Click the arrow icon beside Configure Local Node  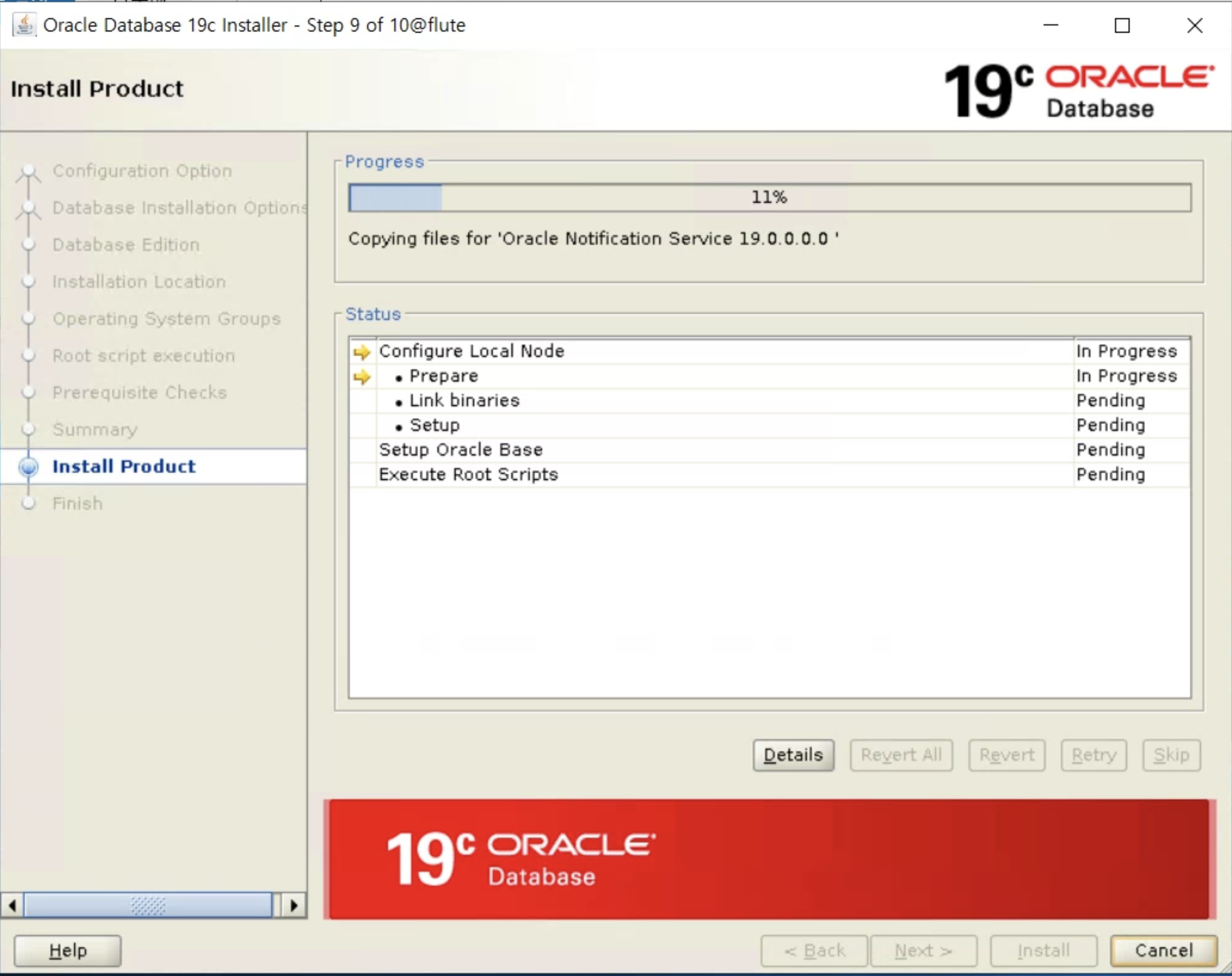click(361, 352)
